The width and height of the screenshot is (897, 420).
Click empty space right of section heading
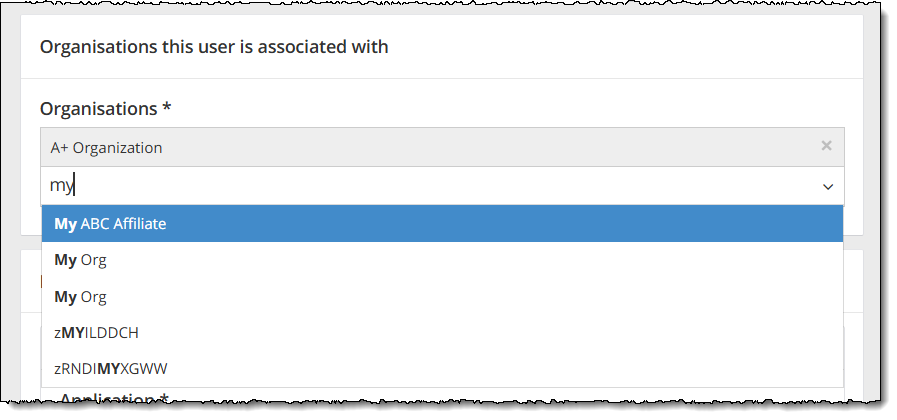coord(620,46)
